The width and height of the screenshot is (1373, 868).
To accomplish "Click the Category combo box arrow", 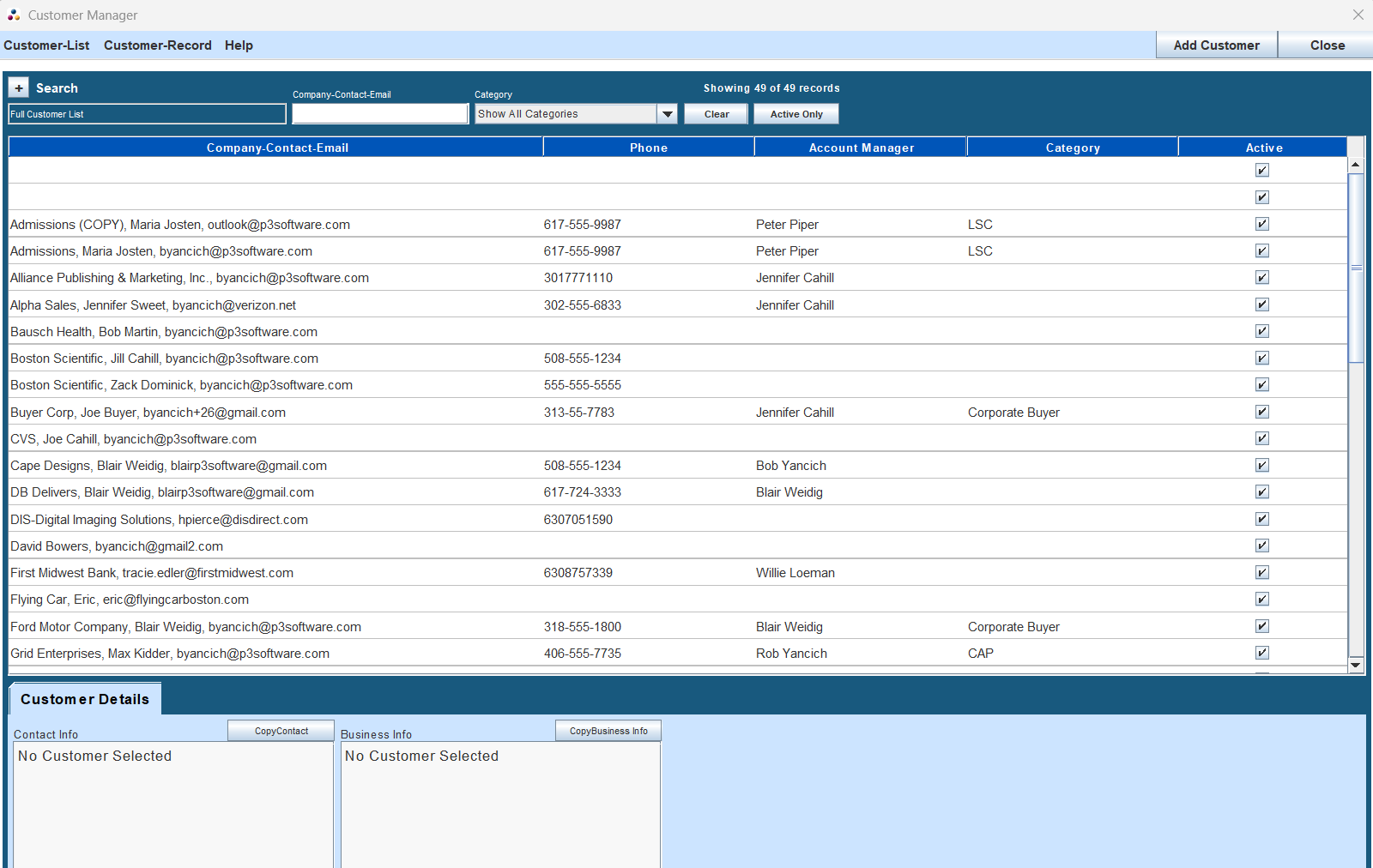I will pos(667,113).
